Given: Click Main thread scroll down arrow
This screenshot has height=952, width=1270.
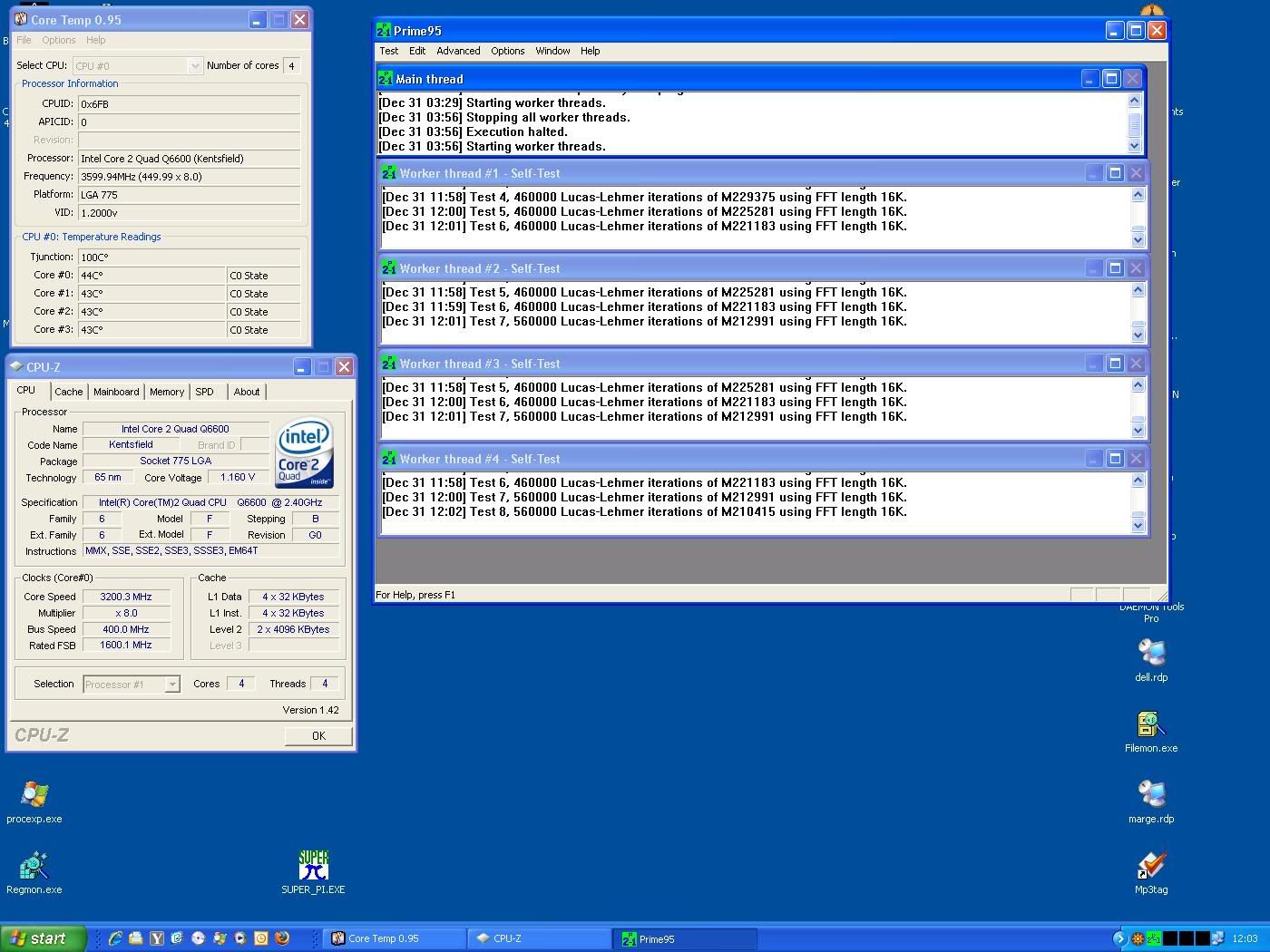Looking at the screenshot, I should 1134,145.
